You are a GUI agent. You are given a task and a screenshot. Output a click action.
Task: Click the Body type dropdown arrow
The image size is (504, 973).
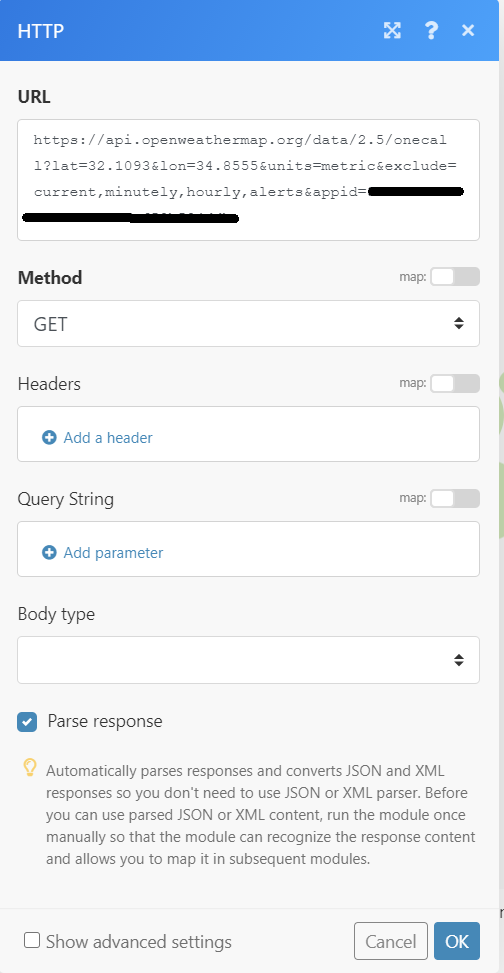point(459,660)
